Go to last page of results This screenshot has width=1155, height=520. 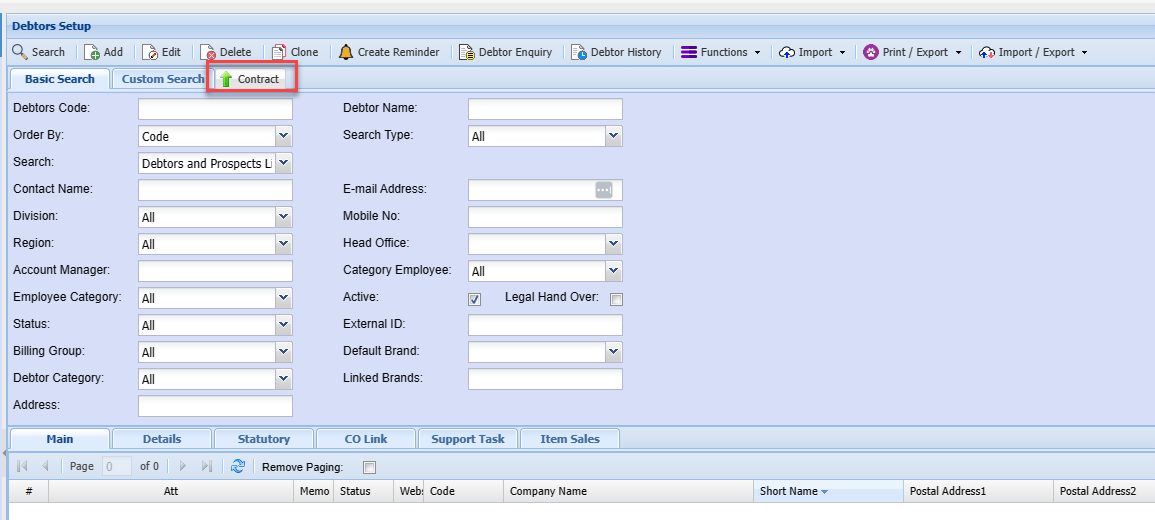(206, 466)
